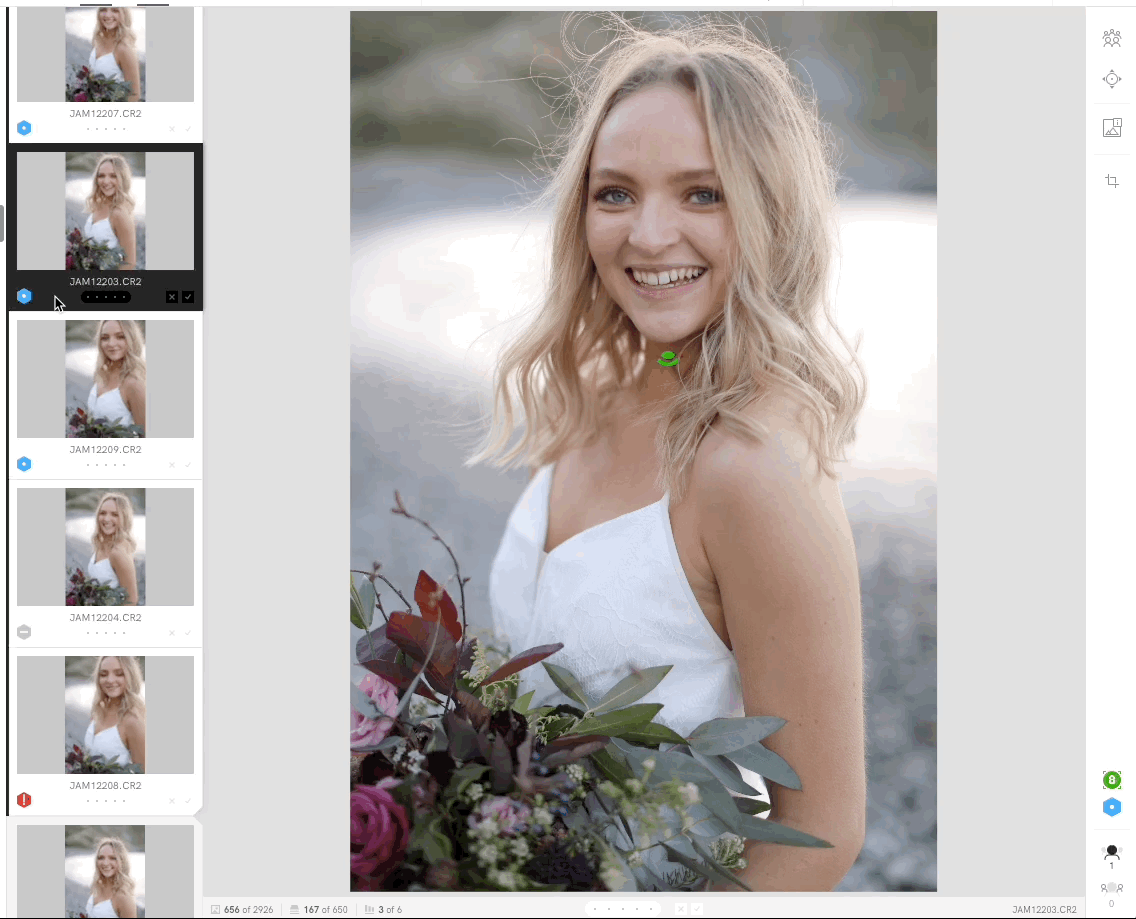1136x919 pixels.
Task: Click the JAM12207.CR2 filename label
Action: coord(106,114)
